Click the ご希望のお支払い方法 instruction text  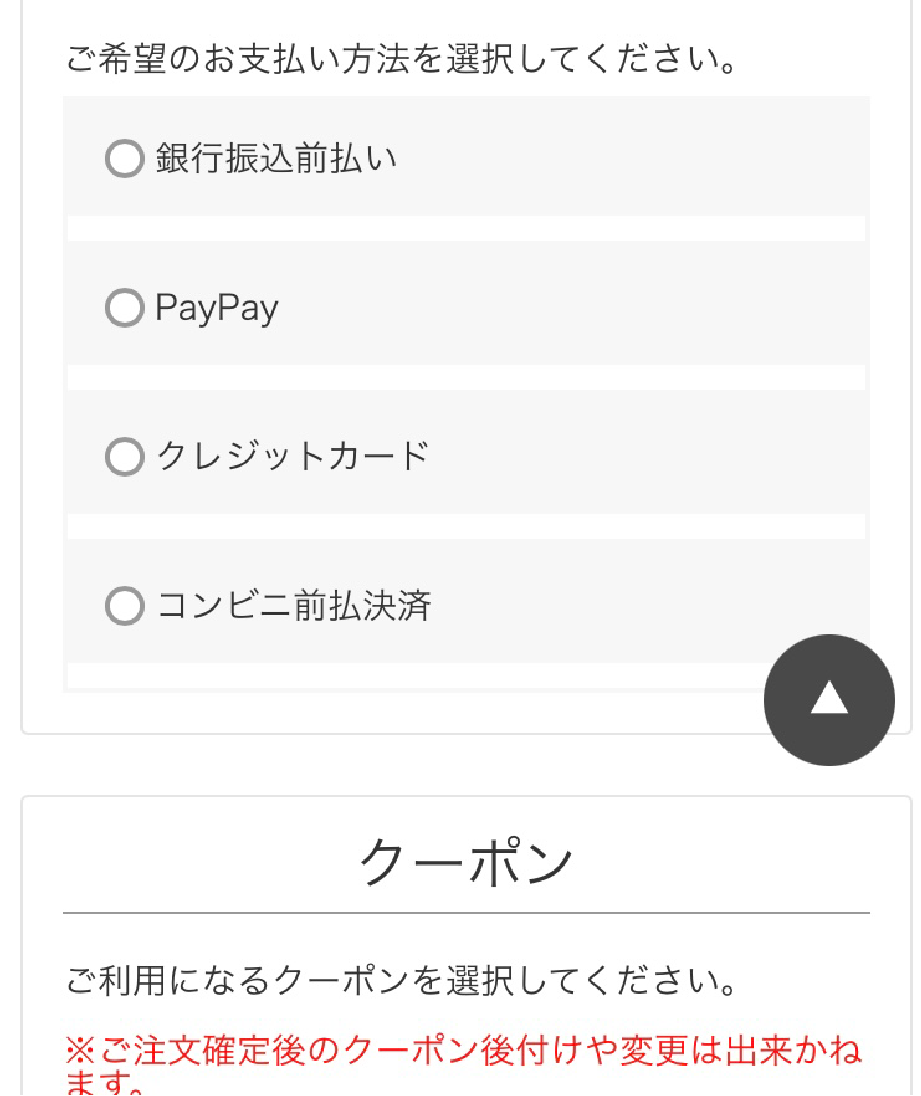(x=400, y=60)
